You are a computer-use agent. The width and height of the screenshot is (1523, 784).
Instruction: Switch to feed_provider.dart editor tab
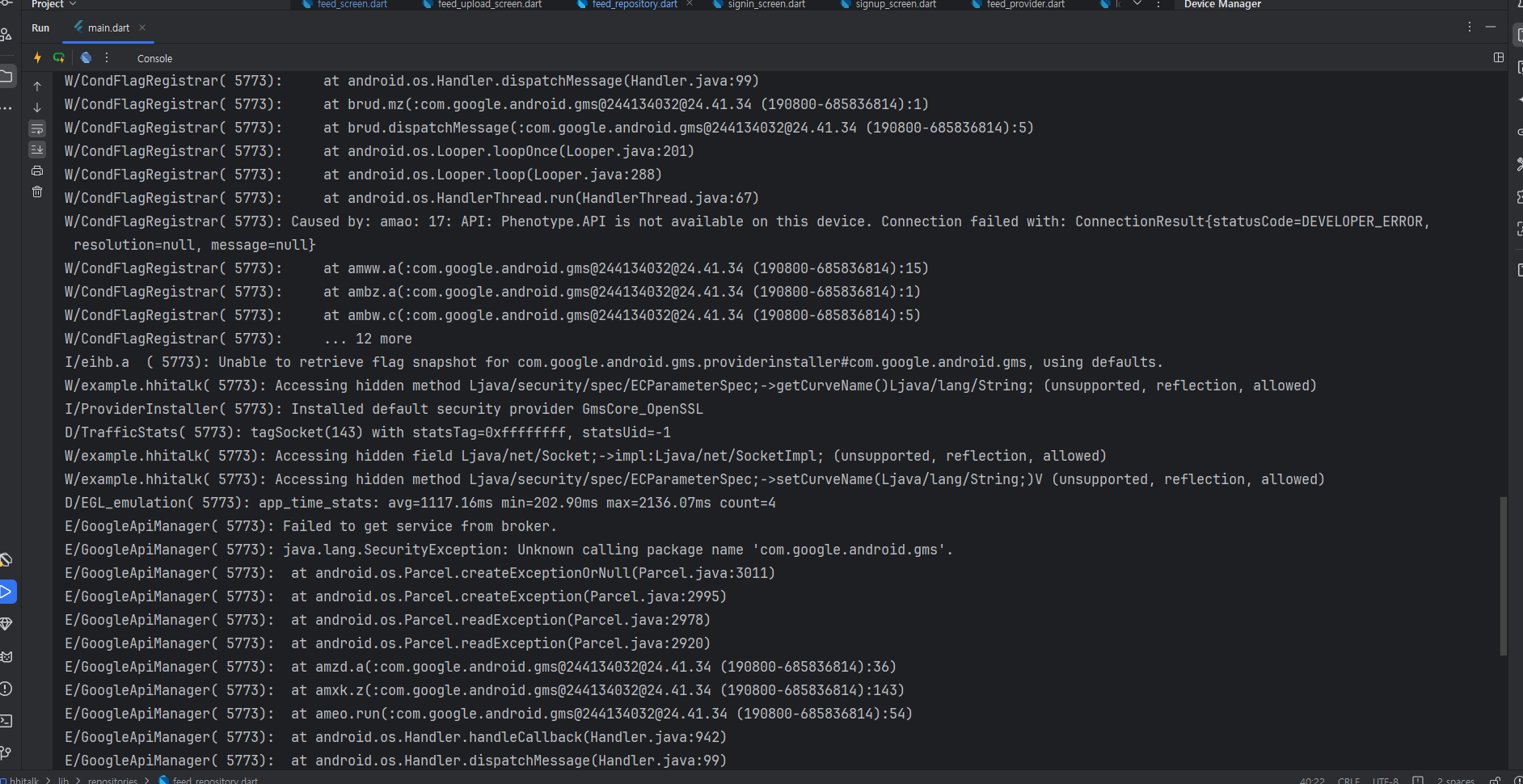(1017, 4)
